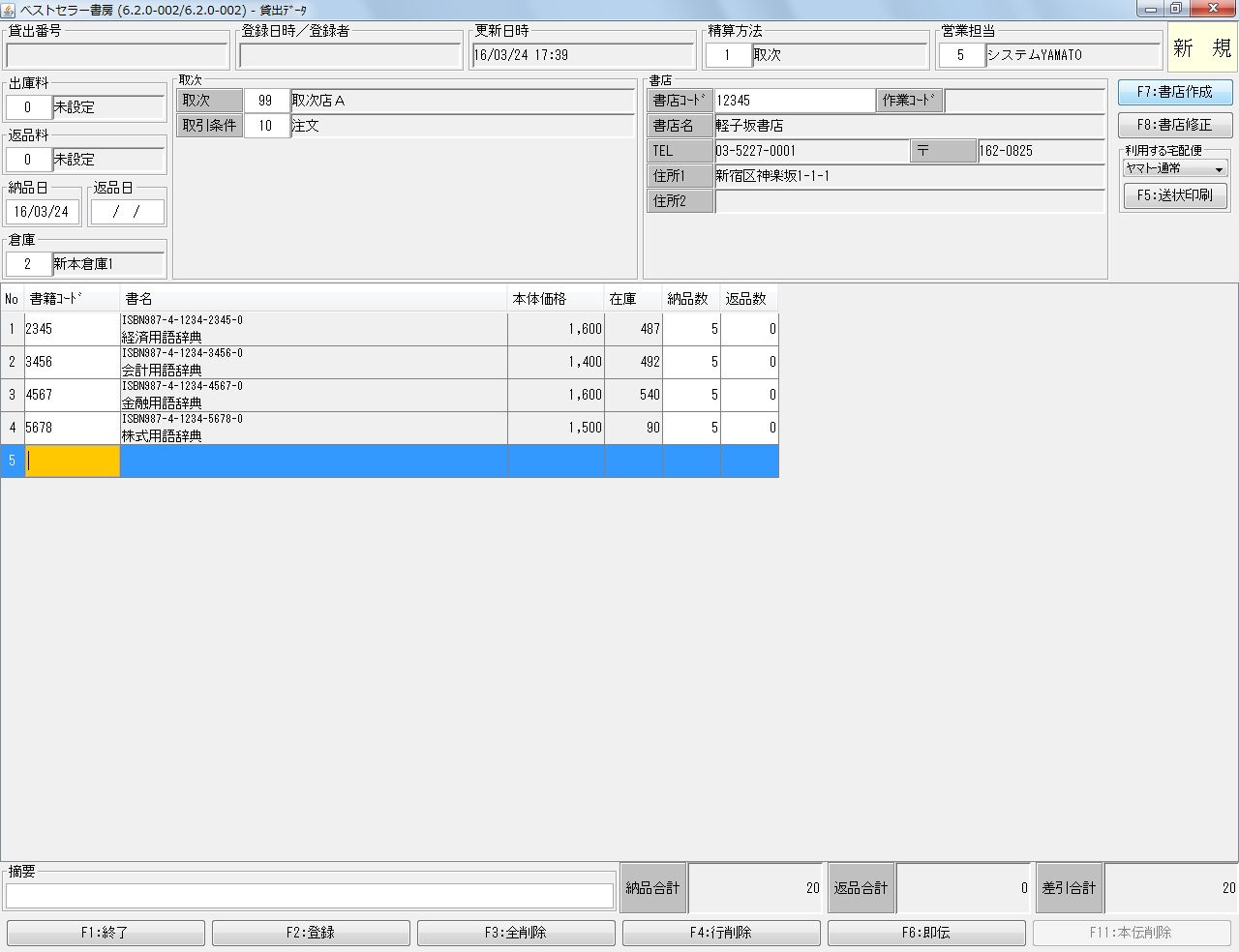1239x952 pixels.
Task: Click F4:行削除 delete row button
Action: [721, 933]
